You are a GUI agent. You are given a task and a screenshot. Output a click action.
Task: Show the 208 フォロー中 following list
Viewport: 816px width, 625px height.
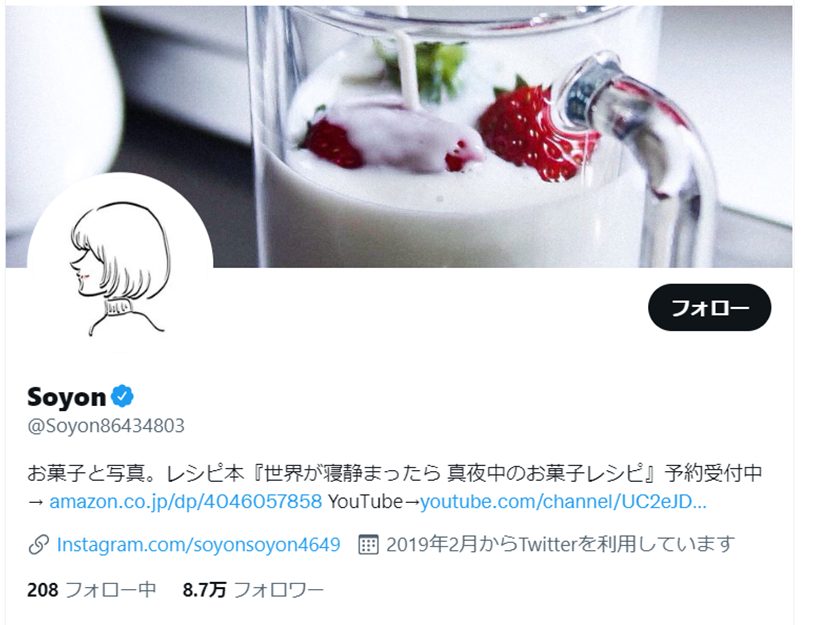coord(92,590)
